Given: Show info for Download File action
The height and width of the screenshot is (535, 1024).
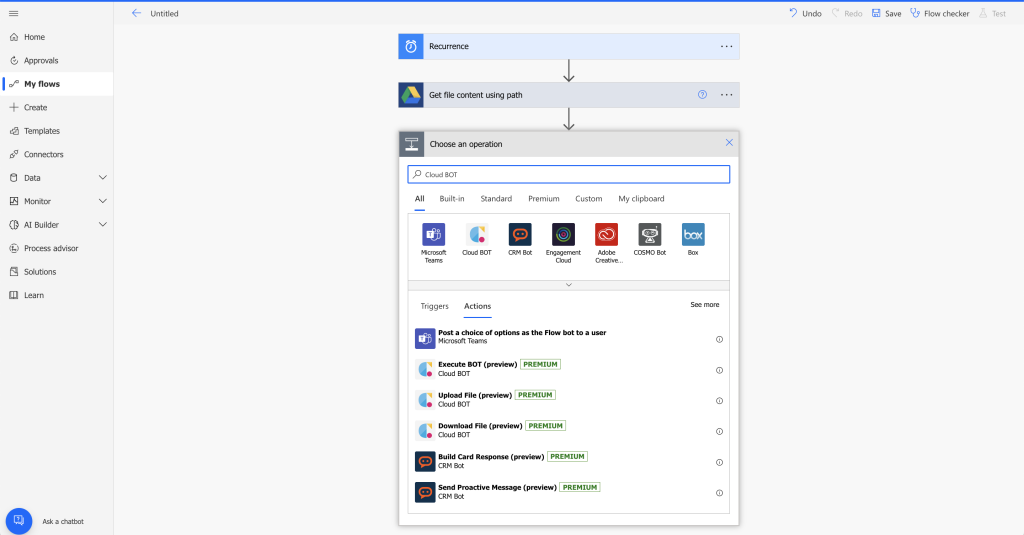Looking at the screenshot, I should coord(719,432).
